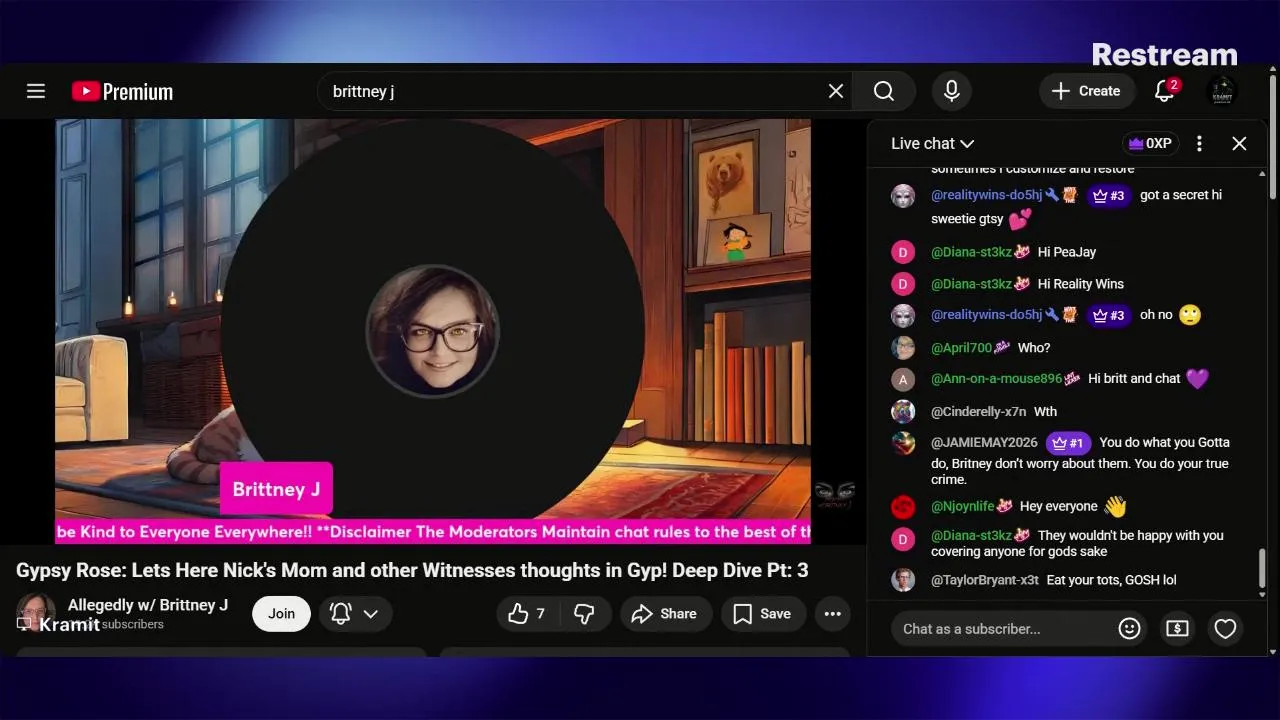The image size is (1280, 720).
Task: Click the video title text
Action: click(x=412, y=570)
